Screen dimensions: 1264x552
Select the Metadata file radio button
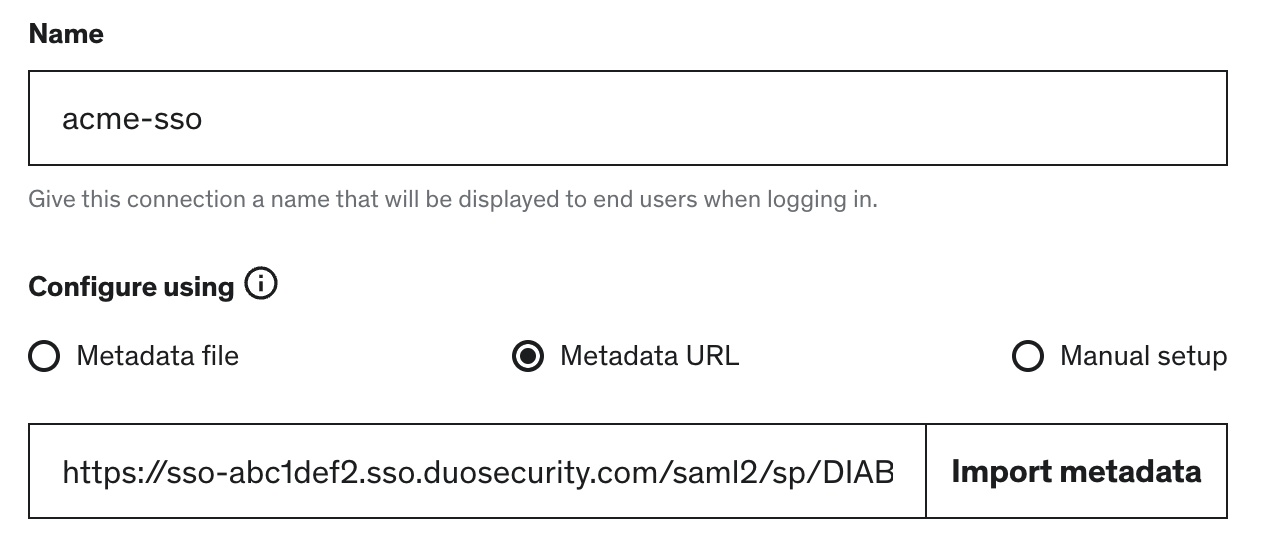pyautogui.click(x=44, y=356)
